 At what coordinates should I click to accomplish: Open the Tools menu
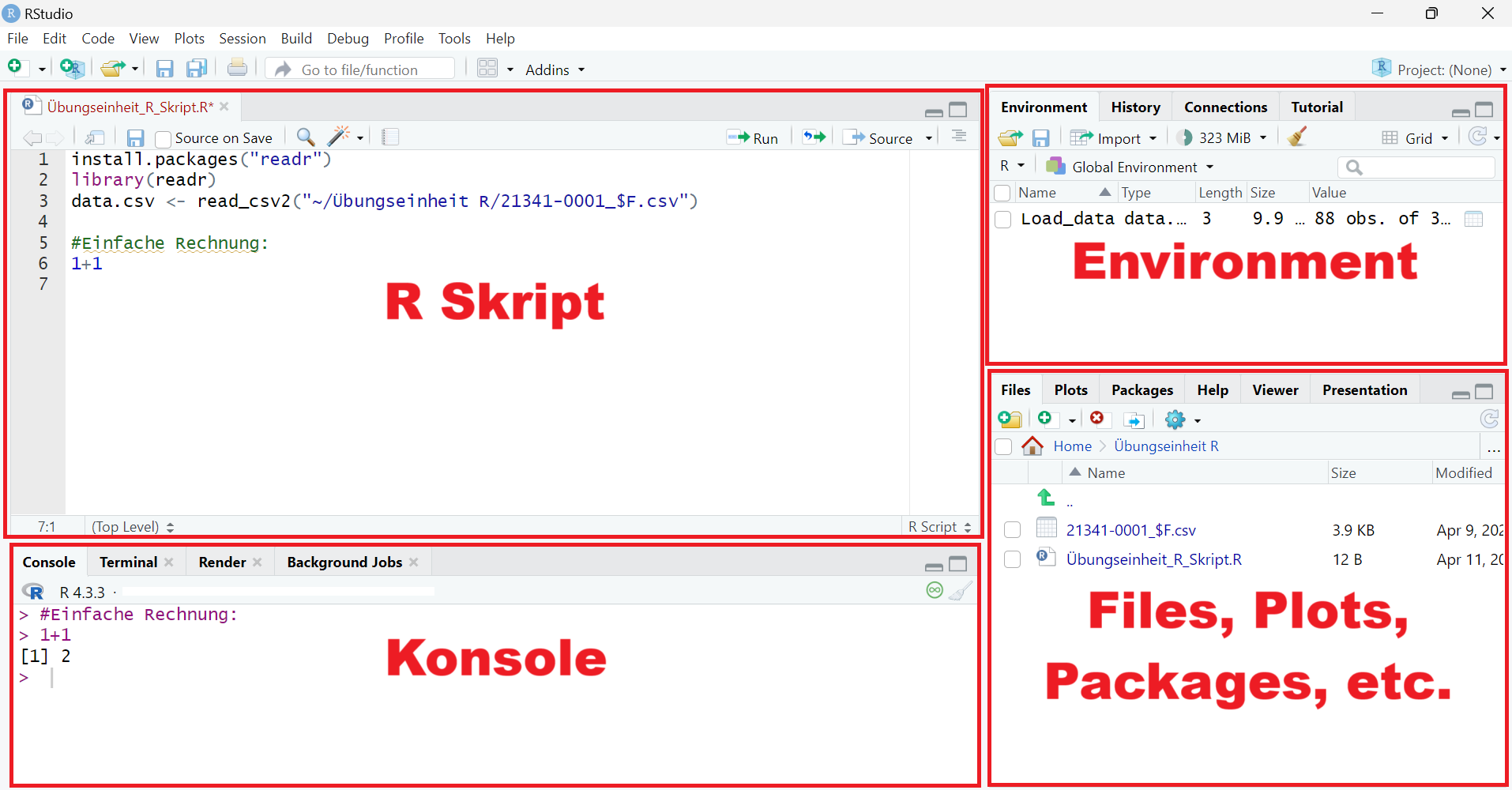pos(454,39)
